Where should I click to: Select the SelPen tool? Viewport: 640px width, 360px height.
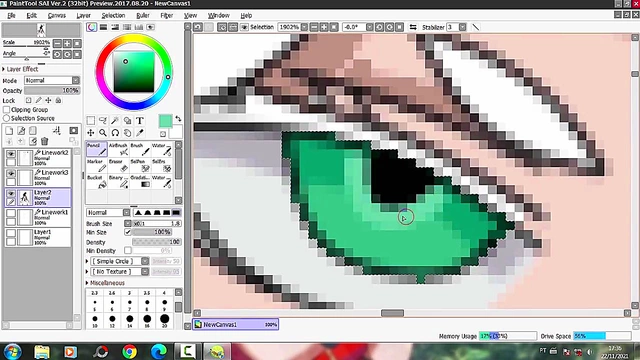(140, 166)
